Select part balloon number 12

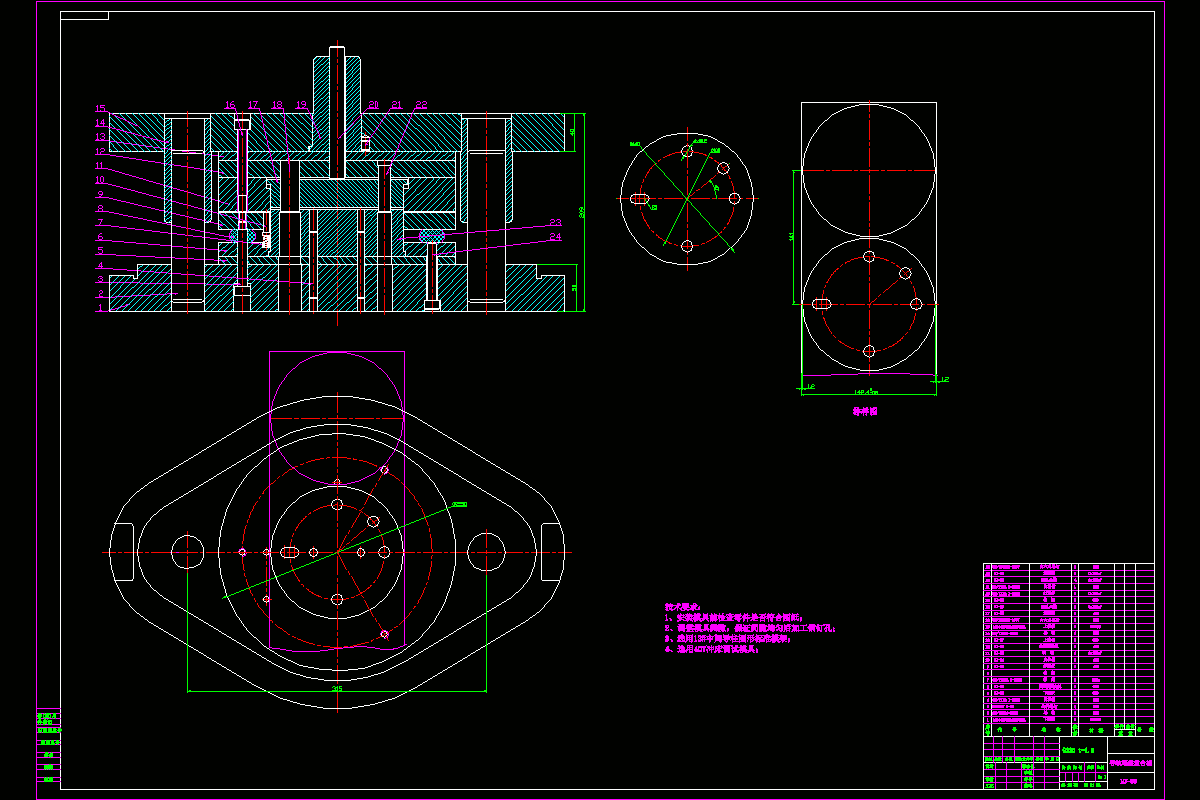(x=100, y=150)
